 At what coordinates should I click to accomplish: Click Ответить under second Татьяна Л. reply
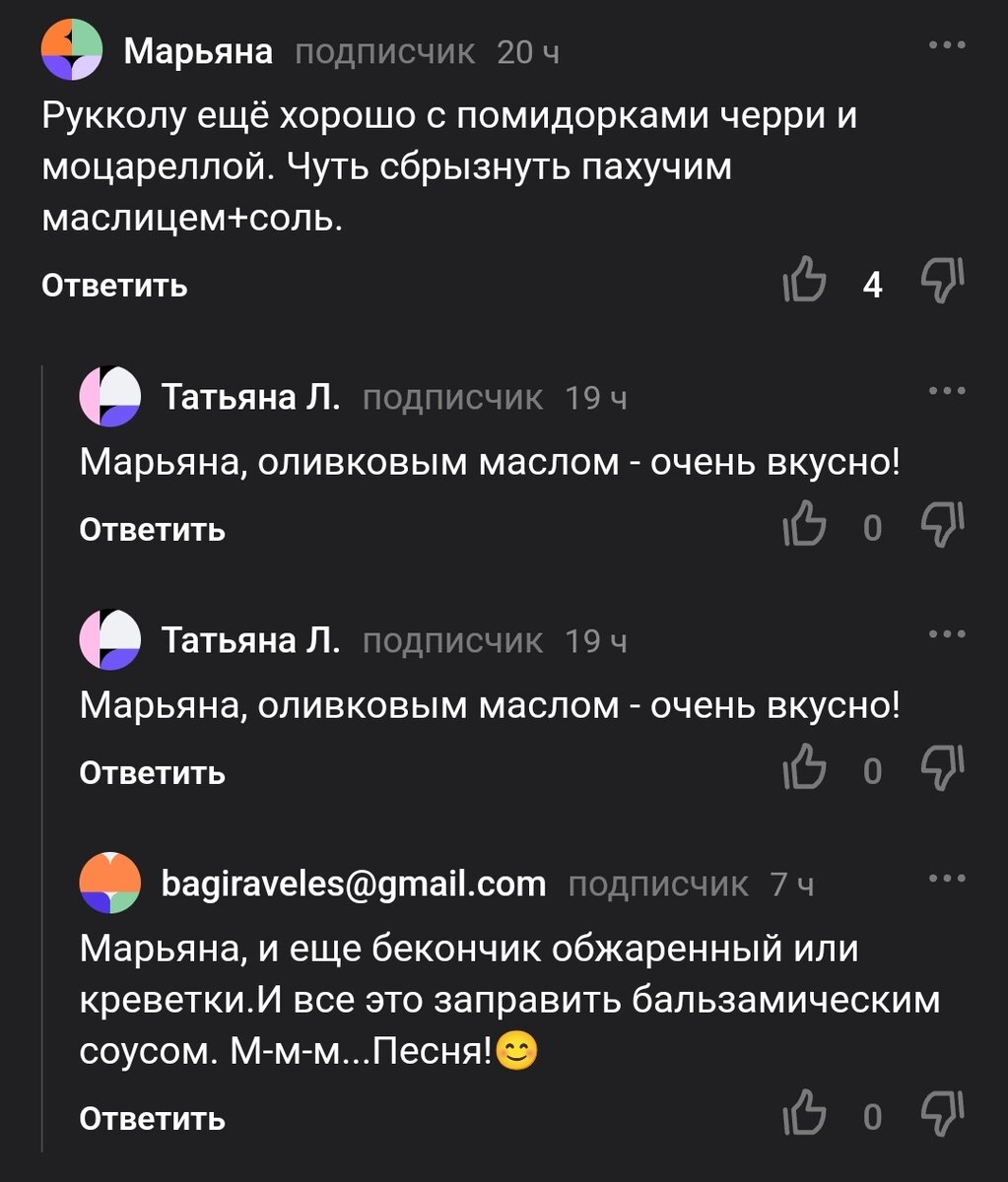point(153,773)
